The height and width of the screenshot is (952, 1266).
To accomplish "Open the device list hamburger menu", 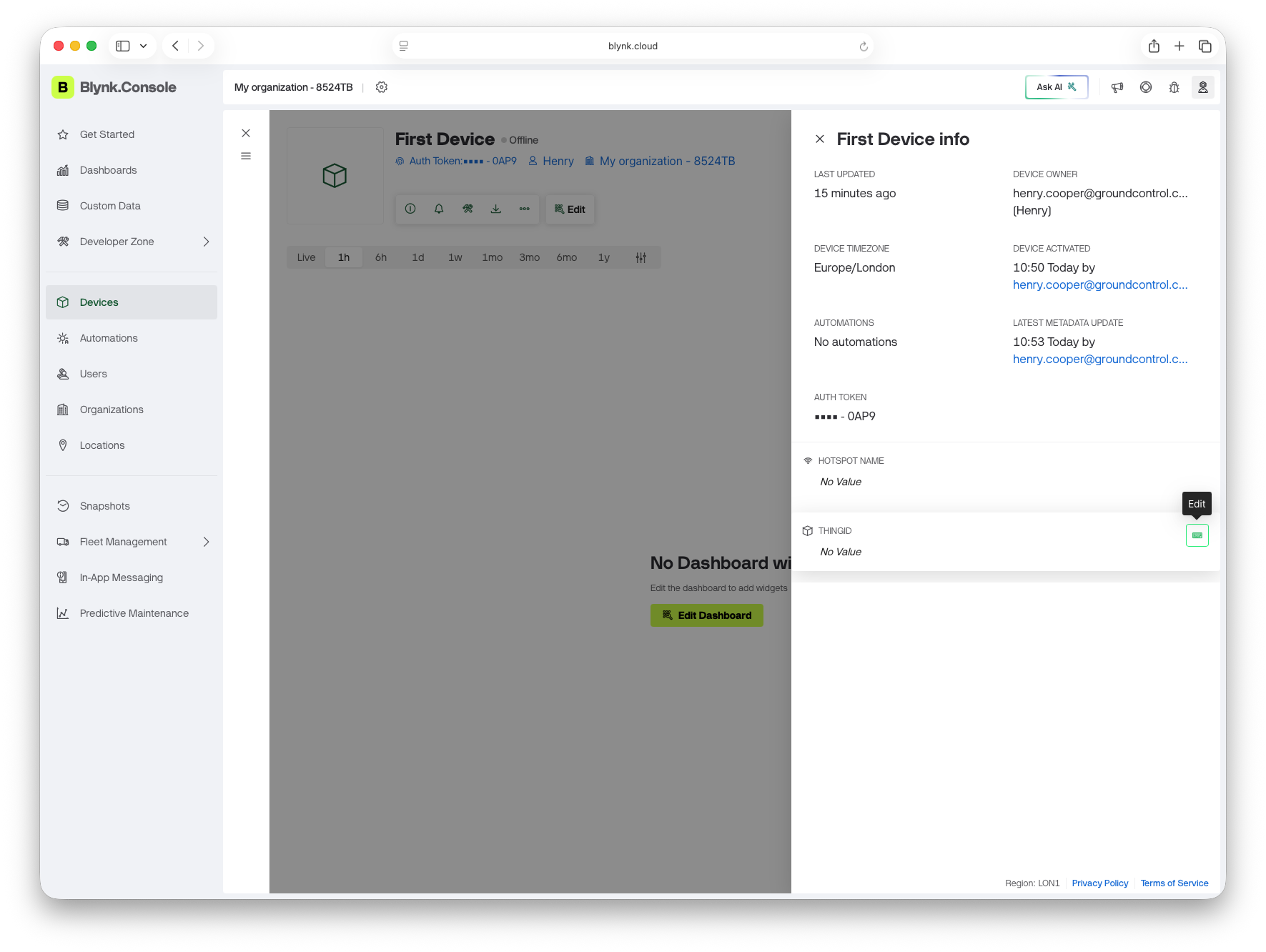I will (246, 156).
